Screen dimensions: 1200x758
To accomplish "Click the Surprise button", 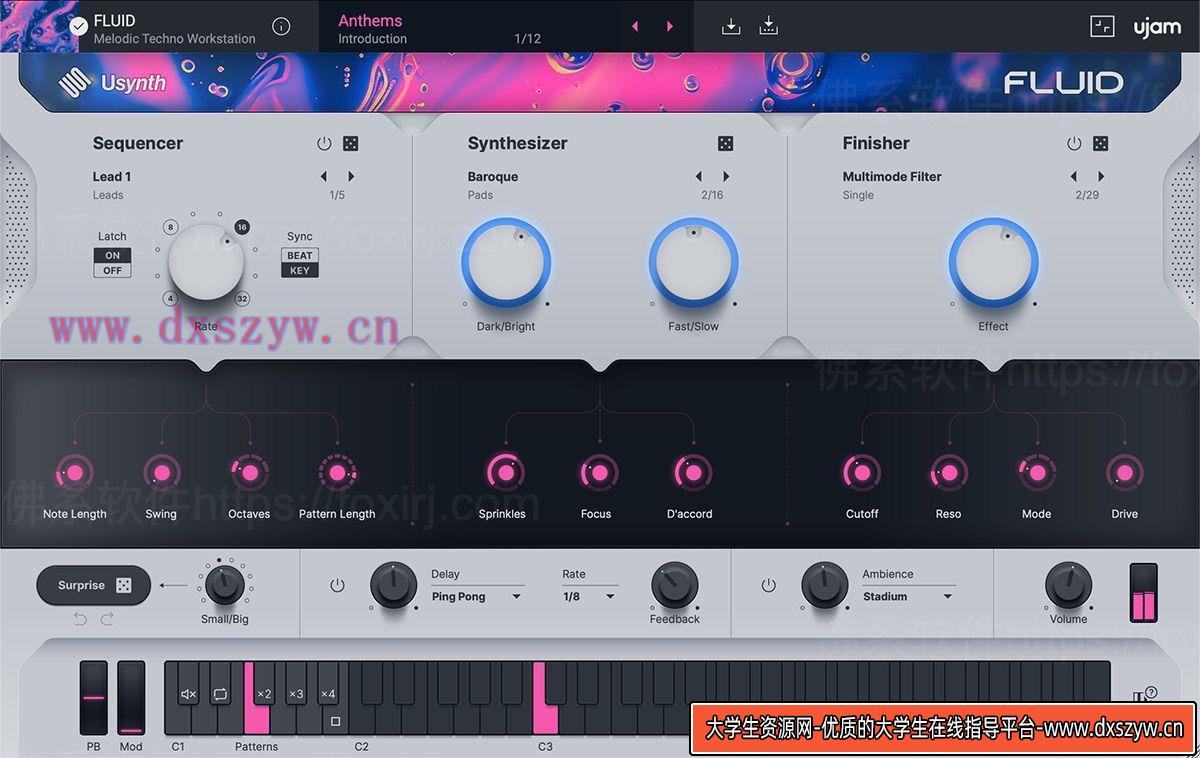I will 93,586.
